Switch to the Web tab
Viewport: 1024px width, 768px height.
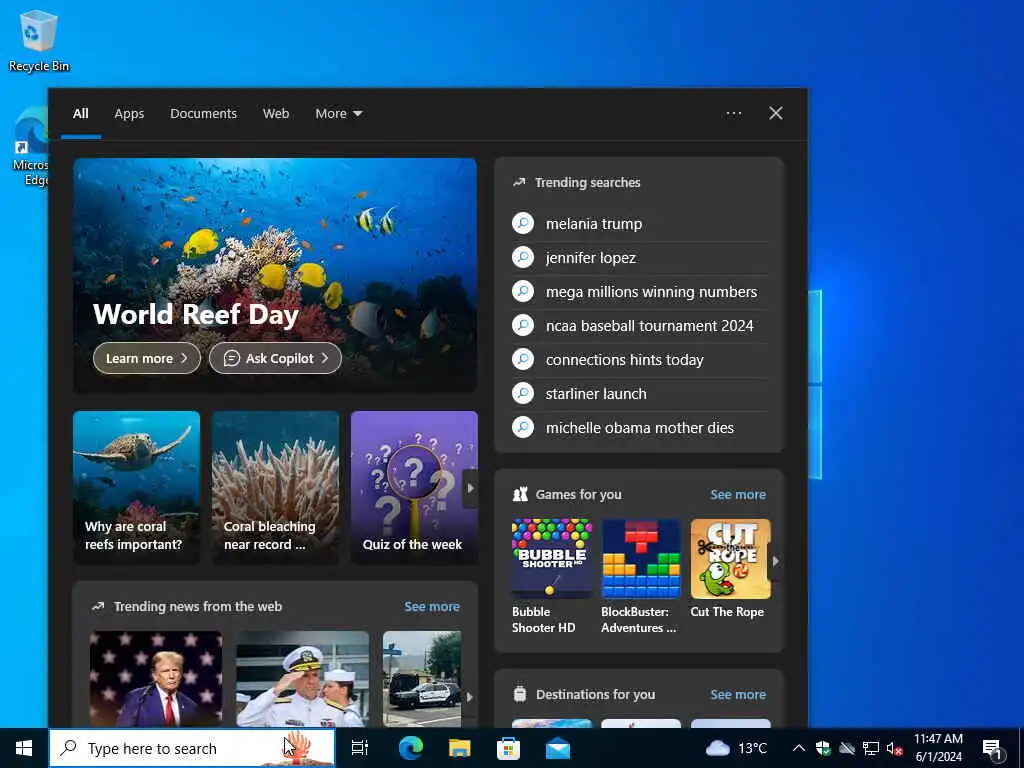276,113
